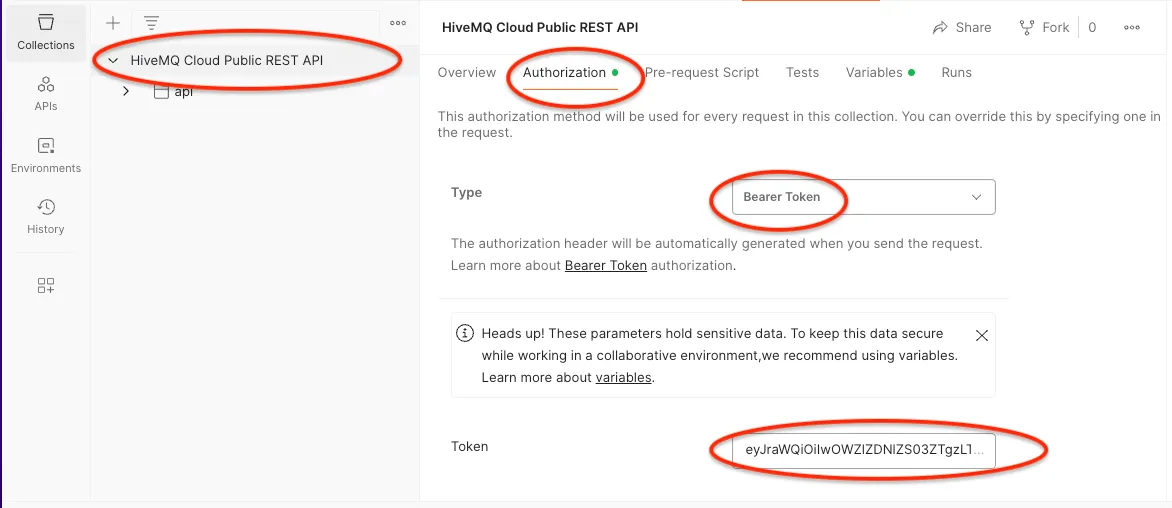
Task: Switch to the Variables tab
Action: coord(880,72)
